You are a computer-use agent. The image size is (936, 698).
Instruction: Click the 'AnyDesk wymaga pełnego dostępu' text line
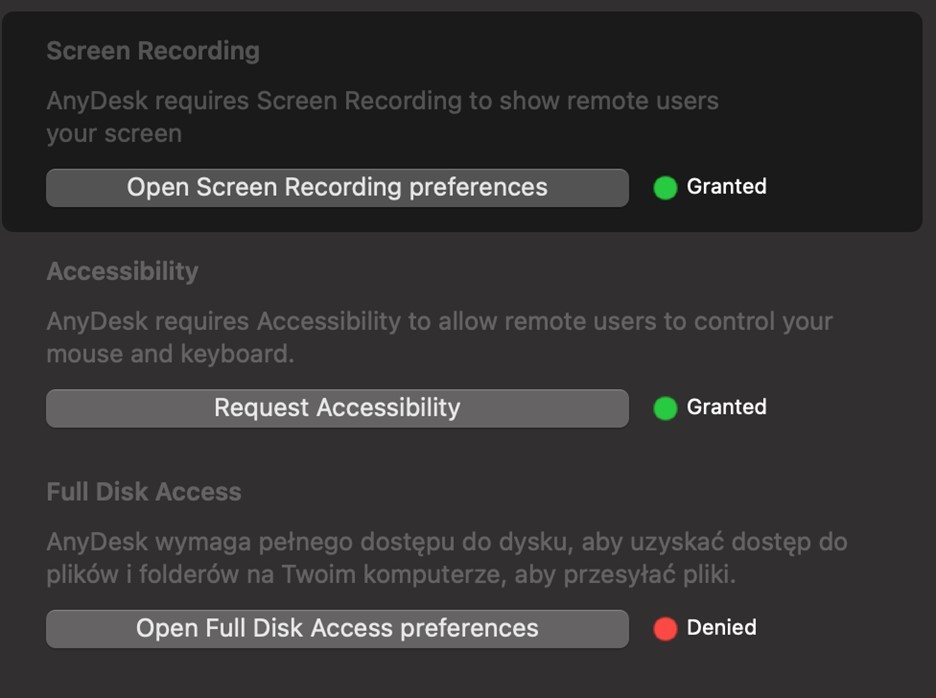click(446, 543)
